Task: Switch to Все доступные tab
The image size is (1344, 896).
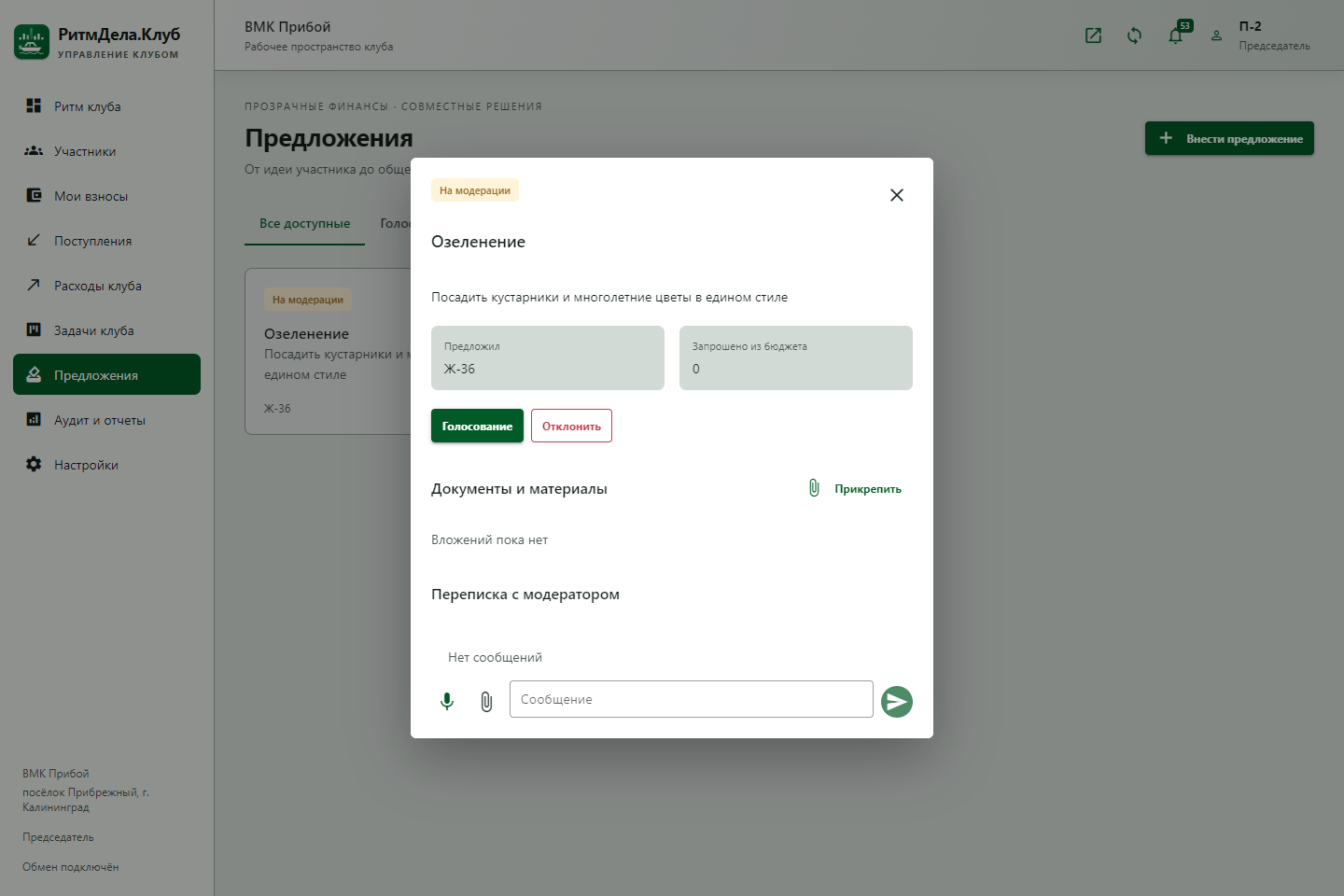Action: click(x=304, y=224)
